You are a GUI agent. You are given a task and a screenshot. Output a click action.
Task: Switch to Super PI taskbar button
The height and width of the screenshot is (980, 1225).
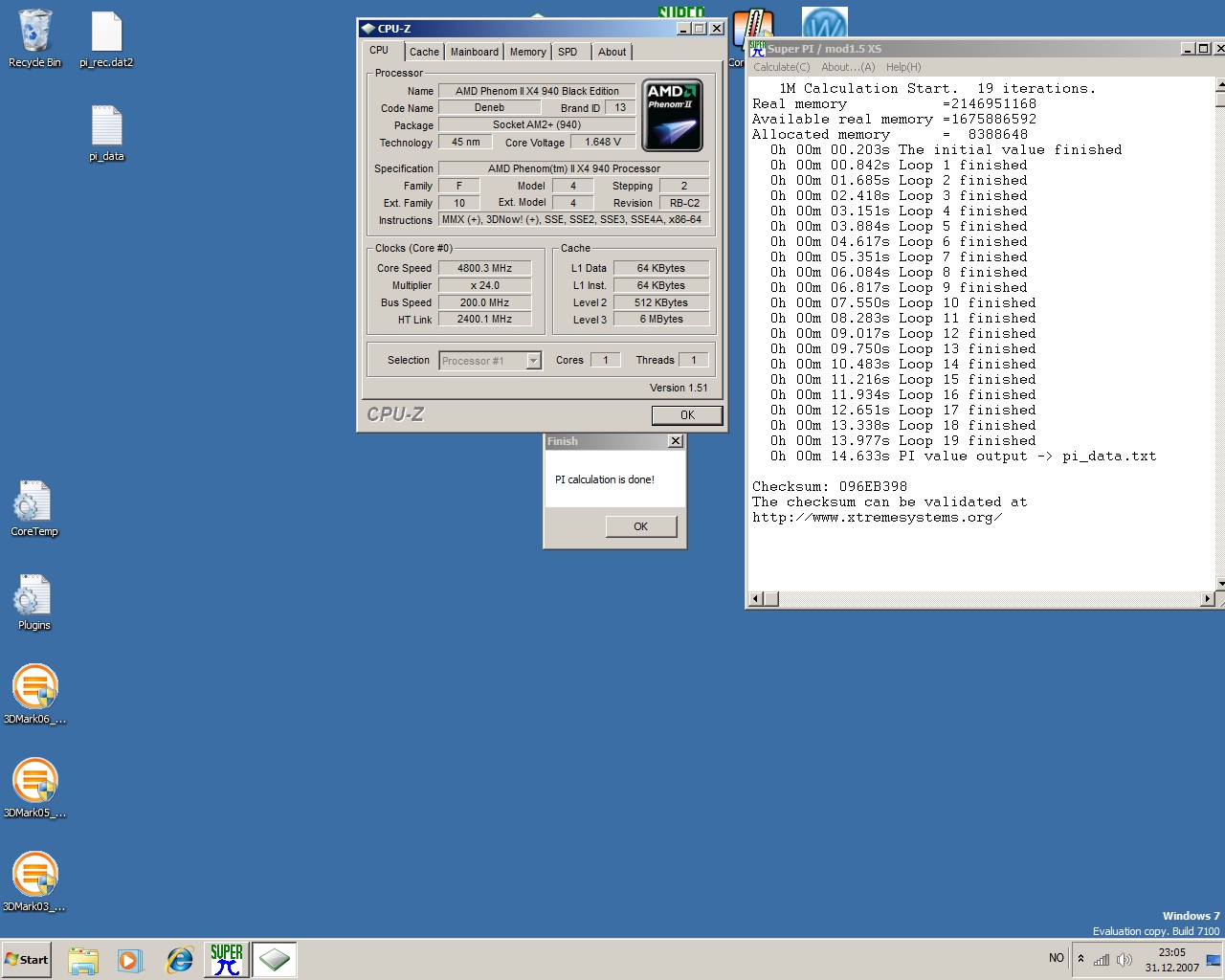click(227, 960)
